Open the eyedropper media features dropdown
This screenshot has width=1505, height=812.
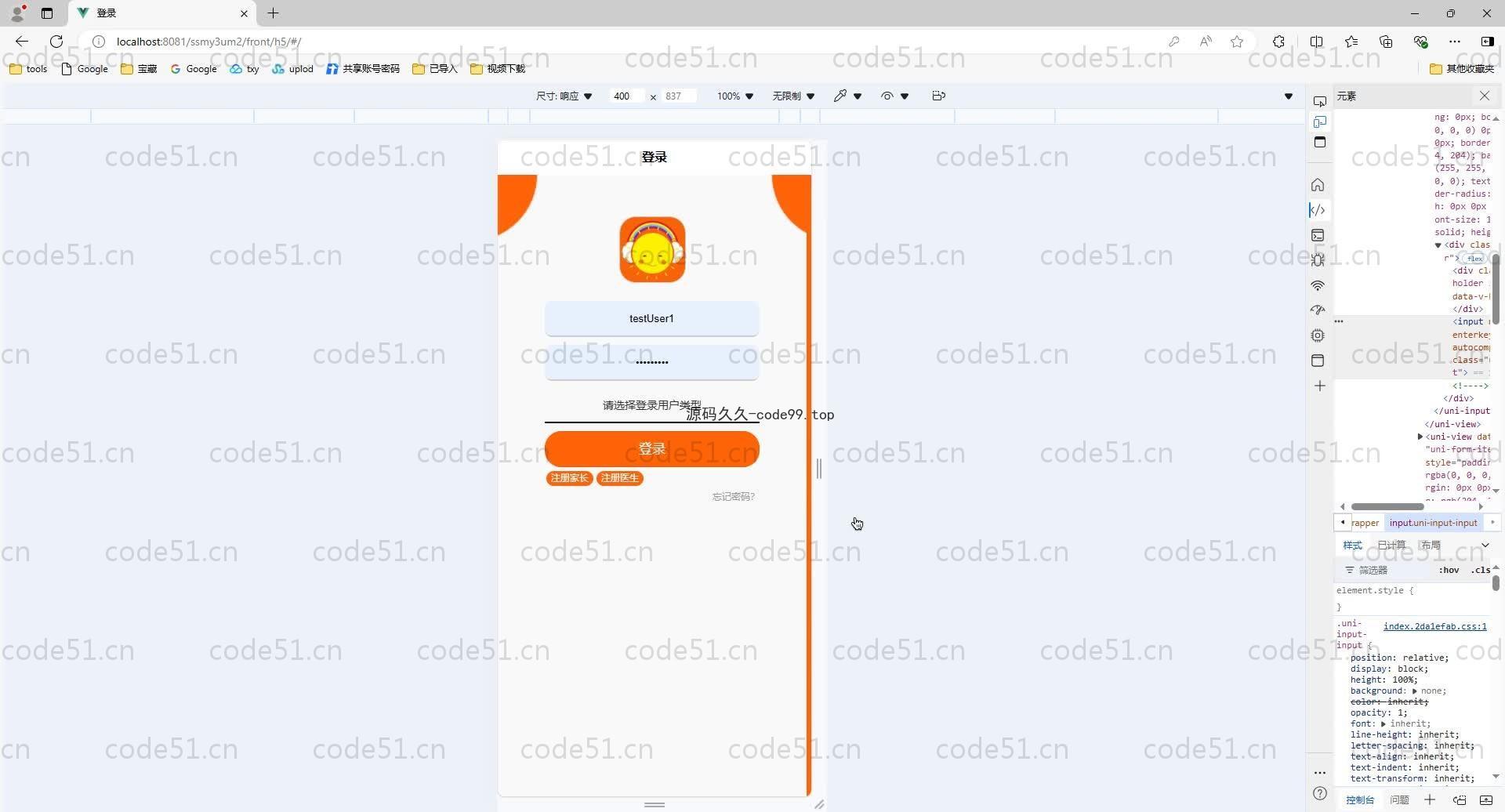click(847, 96)
